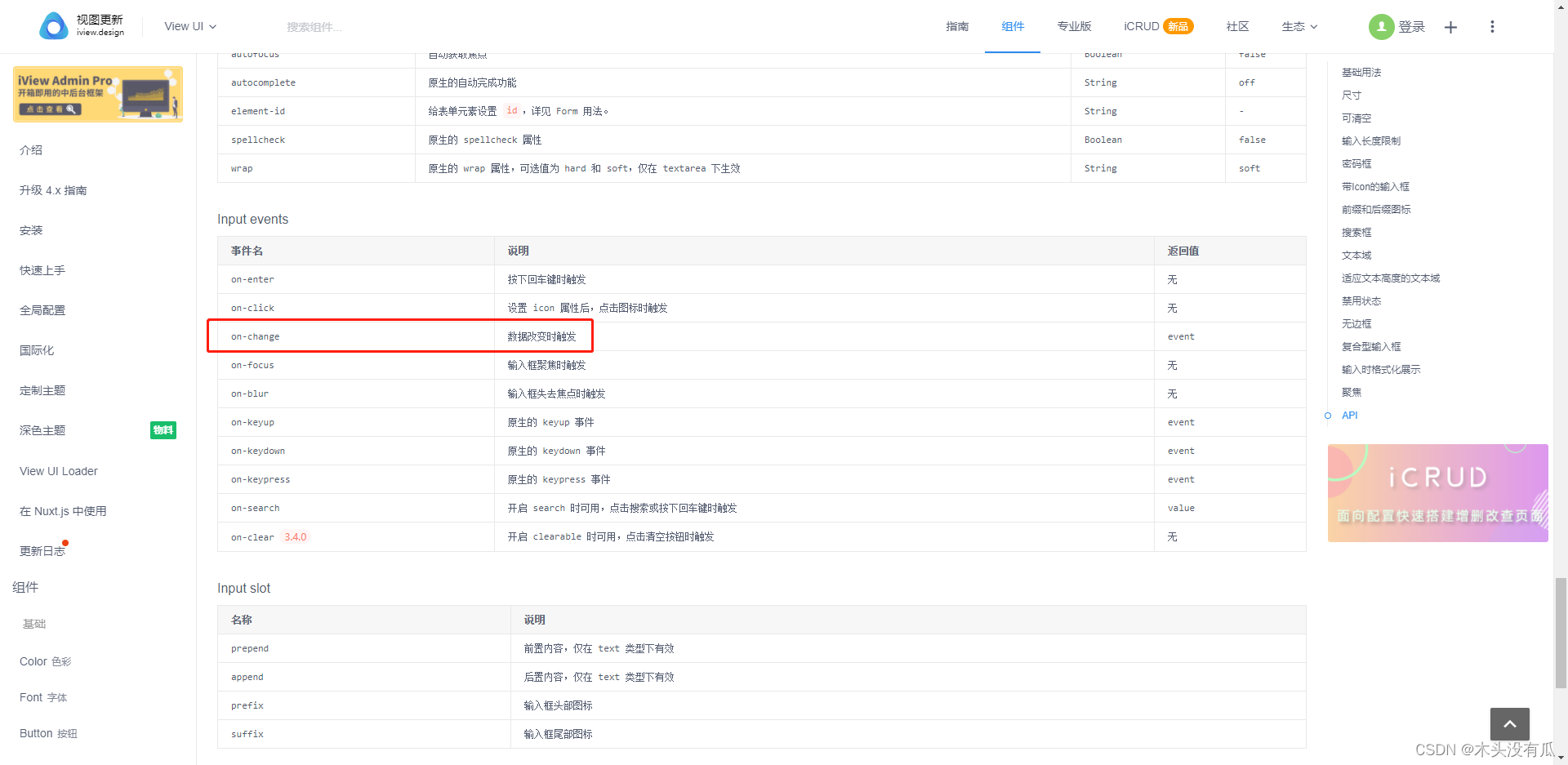Viewport: 1568px width, 765px height.
Task: Click the green 物料 badge beside 深色主题
Action: click(x=163, y=429)
